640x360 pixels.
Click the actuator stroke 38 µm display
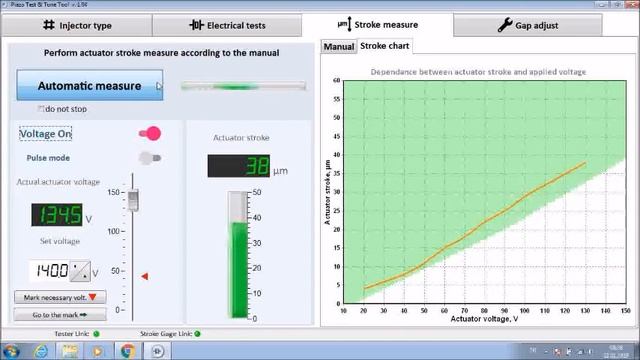coord(239,166)
